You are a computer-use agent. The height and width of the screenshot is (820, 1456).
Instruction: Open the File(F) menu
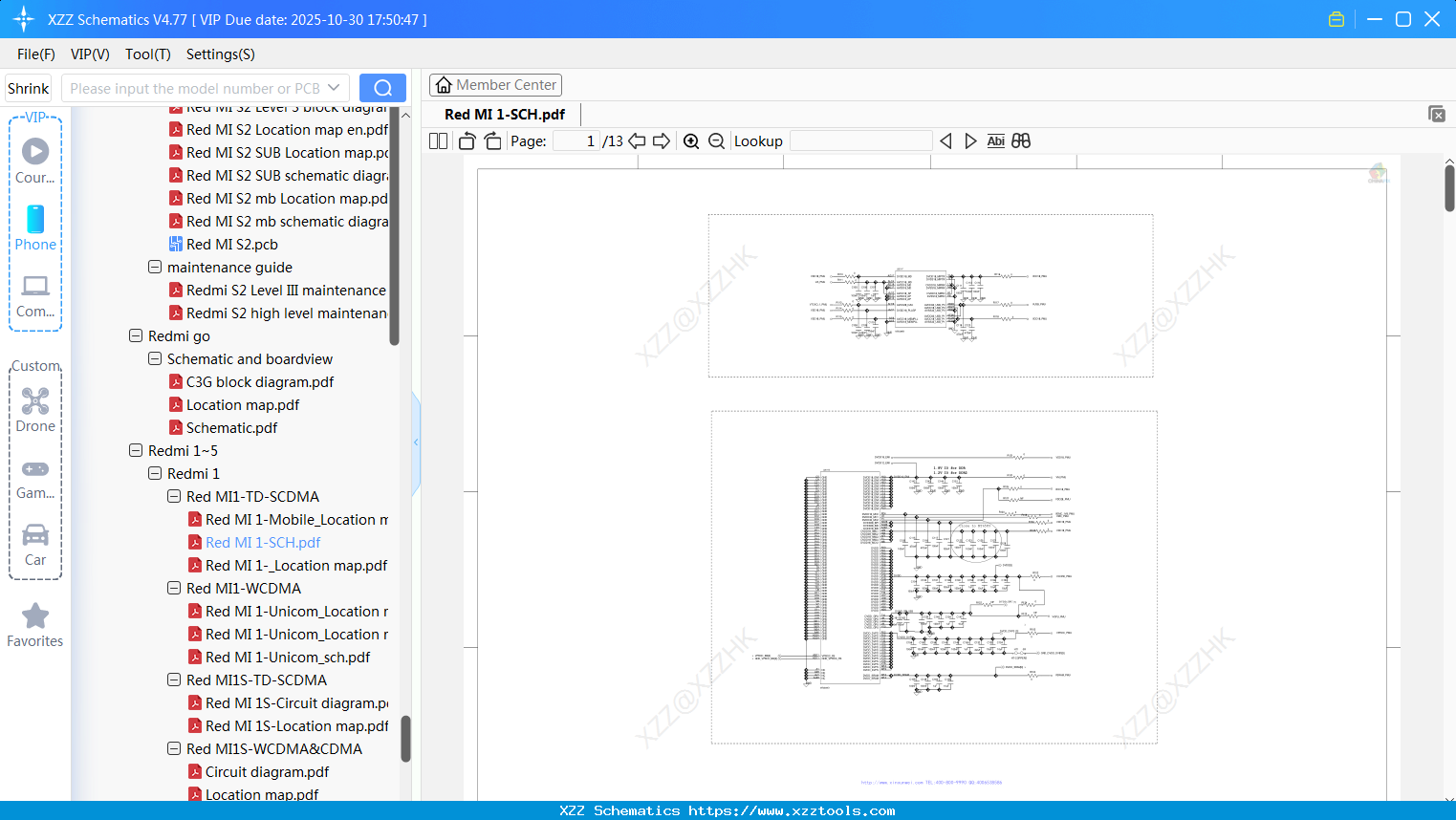pyautogui.click(x=36, y=54)
